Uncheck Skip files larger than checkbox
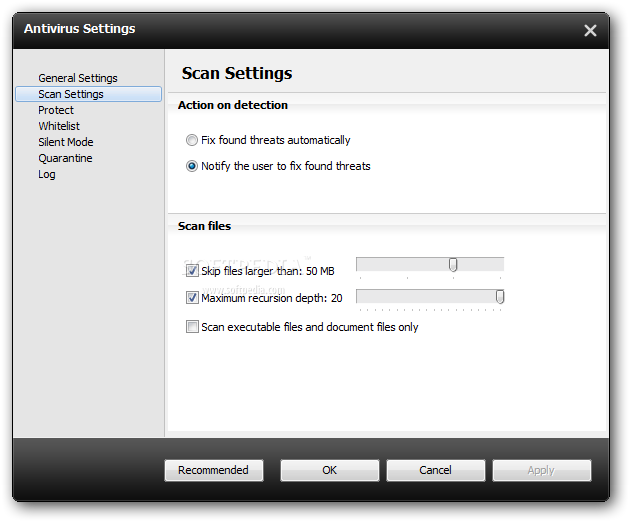 point(192,271)
